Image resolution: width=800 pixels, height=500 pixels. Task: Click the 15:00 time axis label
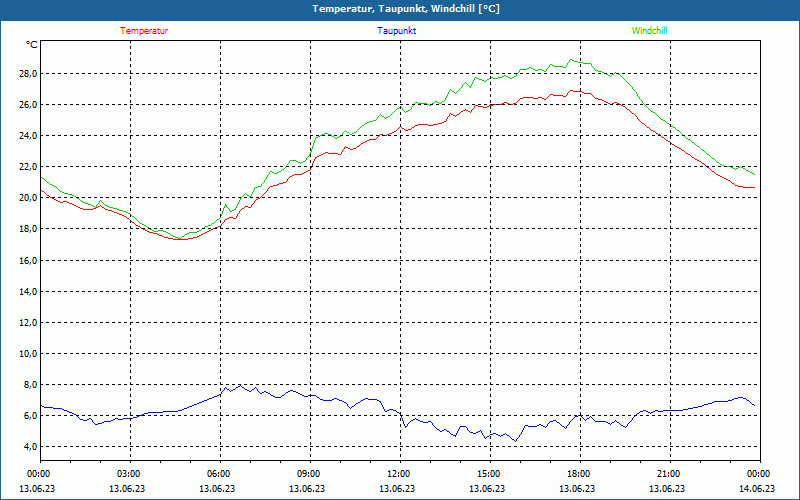tap(488, 473)
